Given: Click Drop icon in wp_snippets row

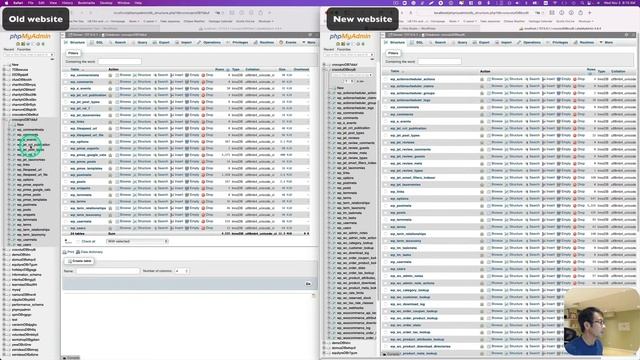Looking at the screenshot, I should [203, 188].
